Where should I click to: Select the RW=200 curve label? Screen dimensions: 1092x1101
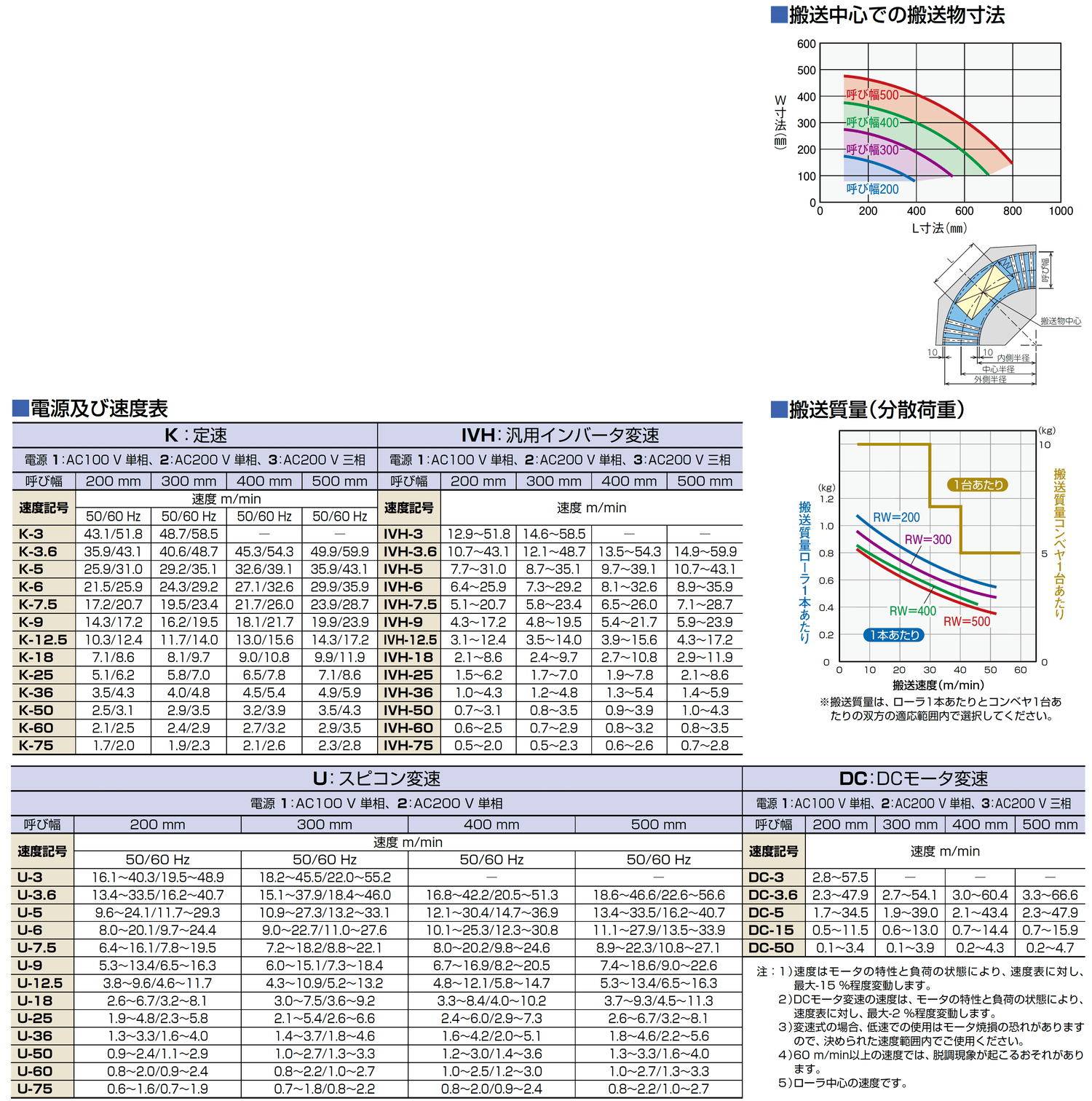click(896, 518)
